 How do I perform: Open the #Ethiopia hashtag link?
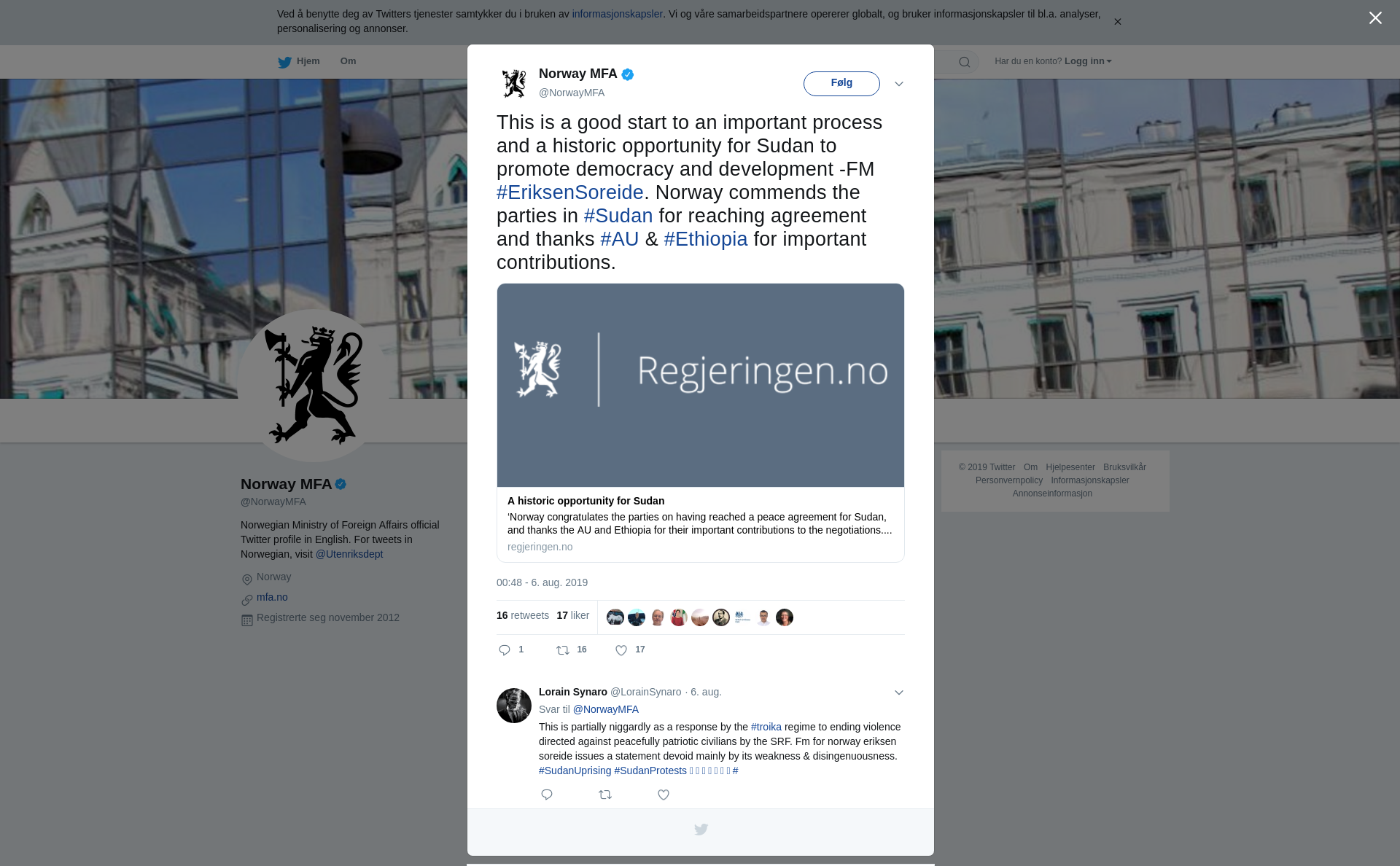(706, 239)
